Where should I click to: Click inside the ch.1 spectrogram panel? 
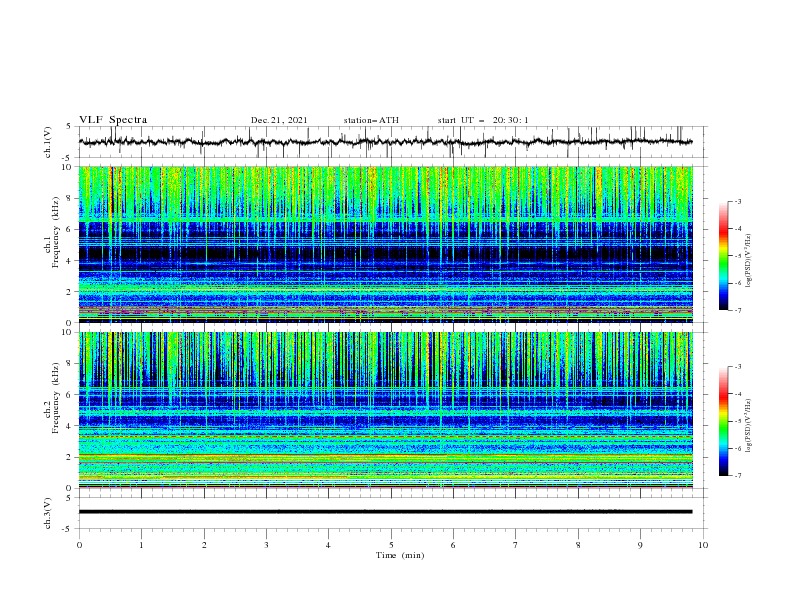[x=385, y=244]
